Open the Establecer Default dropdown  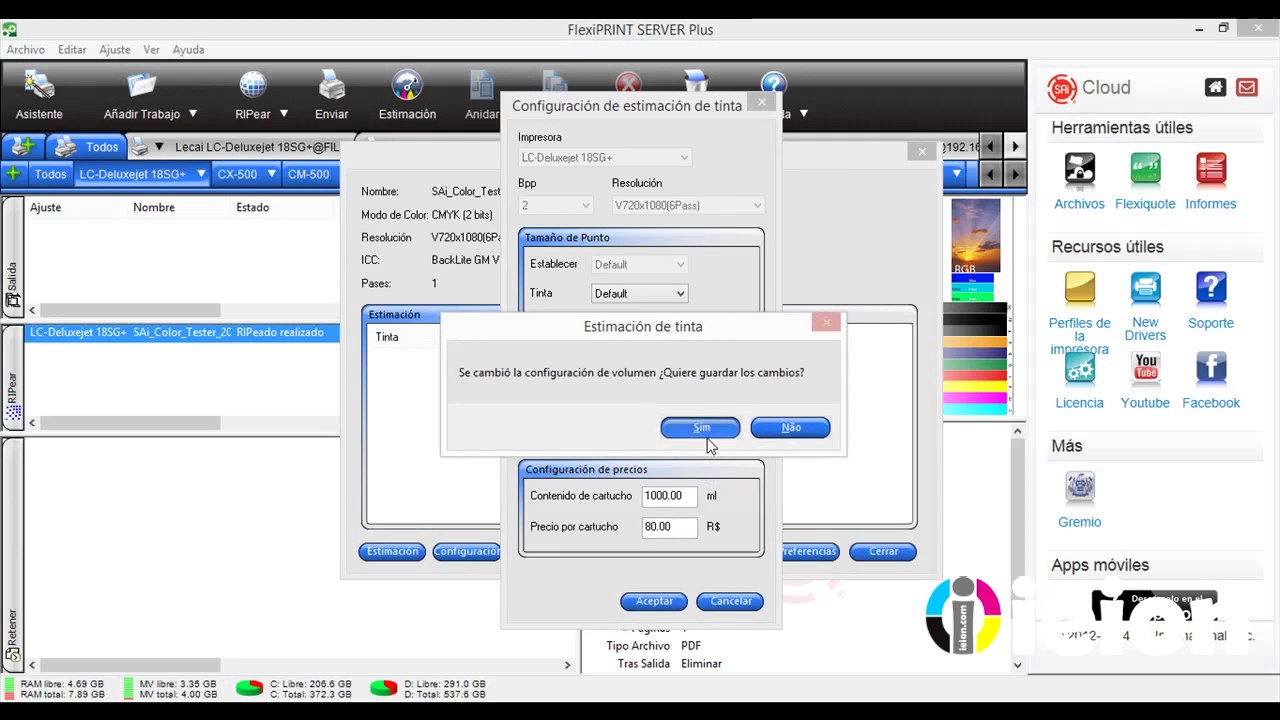[639, 264]
